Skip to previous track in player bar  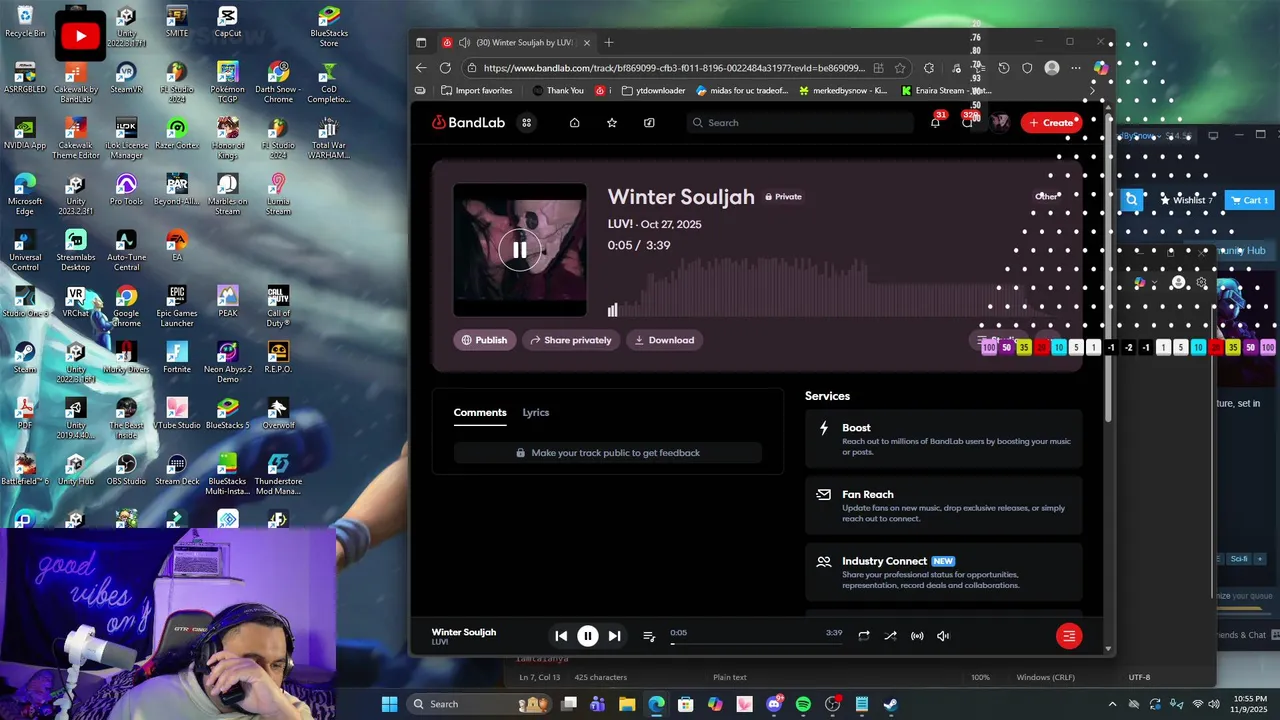561,636
